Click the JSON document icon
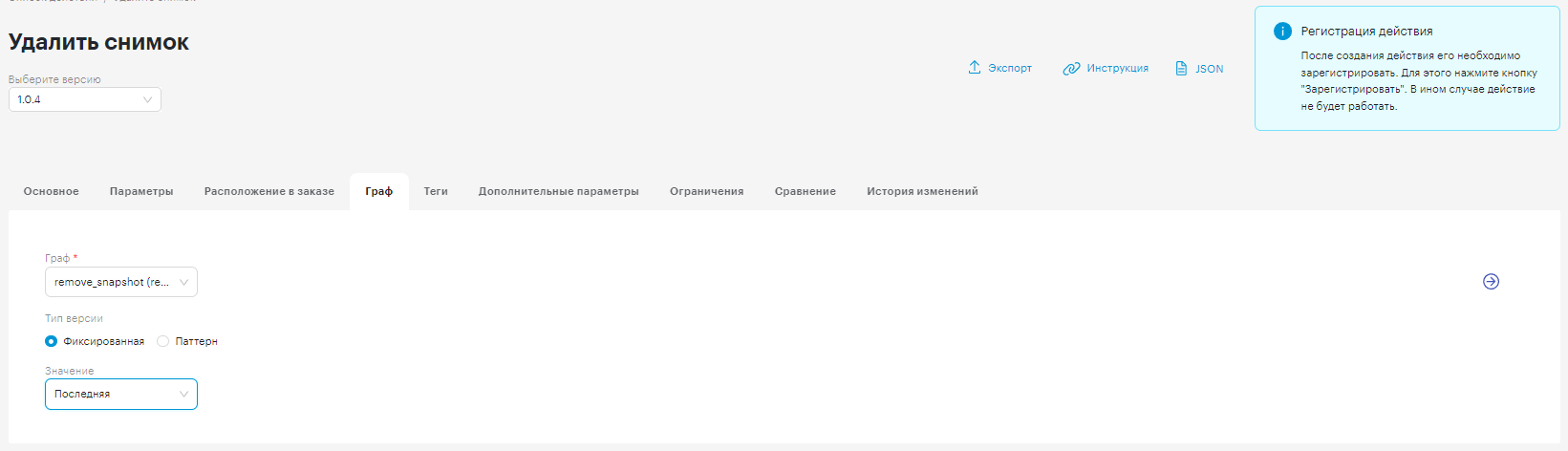This screenshot has width=1568, height=451. pos(1182,69)
